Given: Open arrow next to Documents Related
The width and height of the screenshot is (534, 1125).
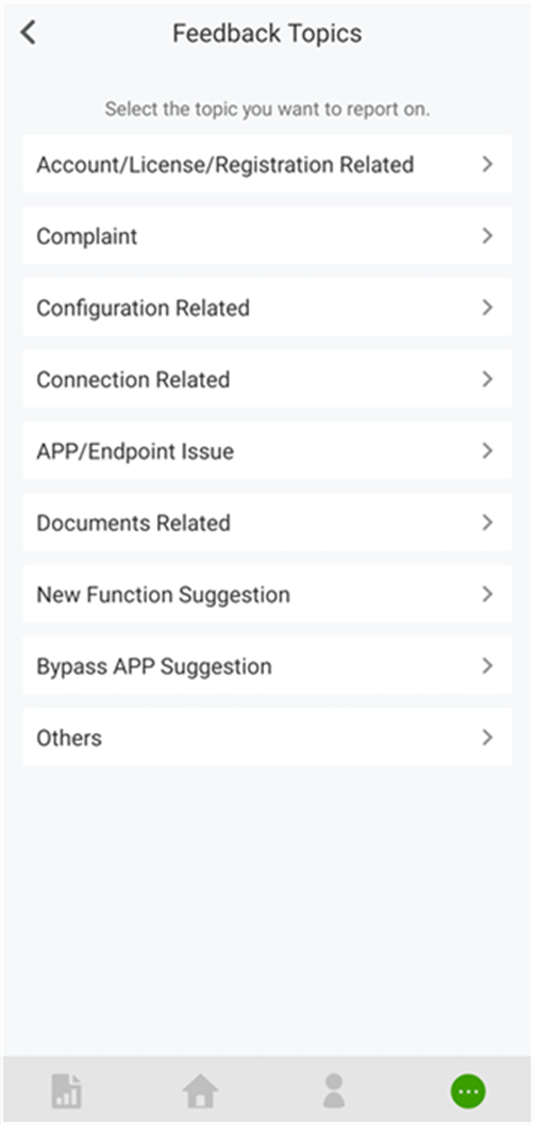Looking at the screenshot, I should 487,522.
